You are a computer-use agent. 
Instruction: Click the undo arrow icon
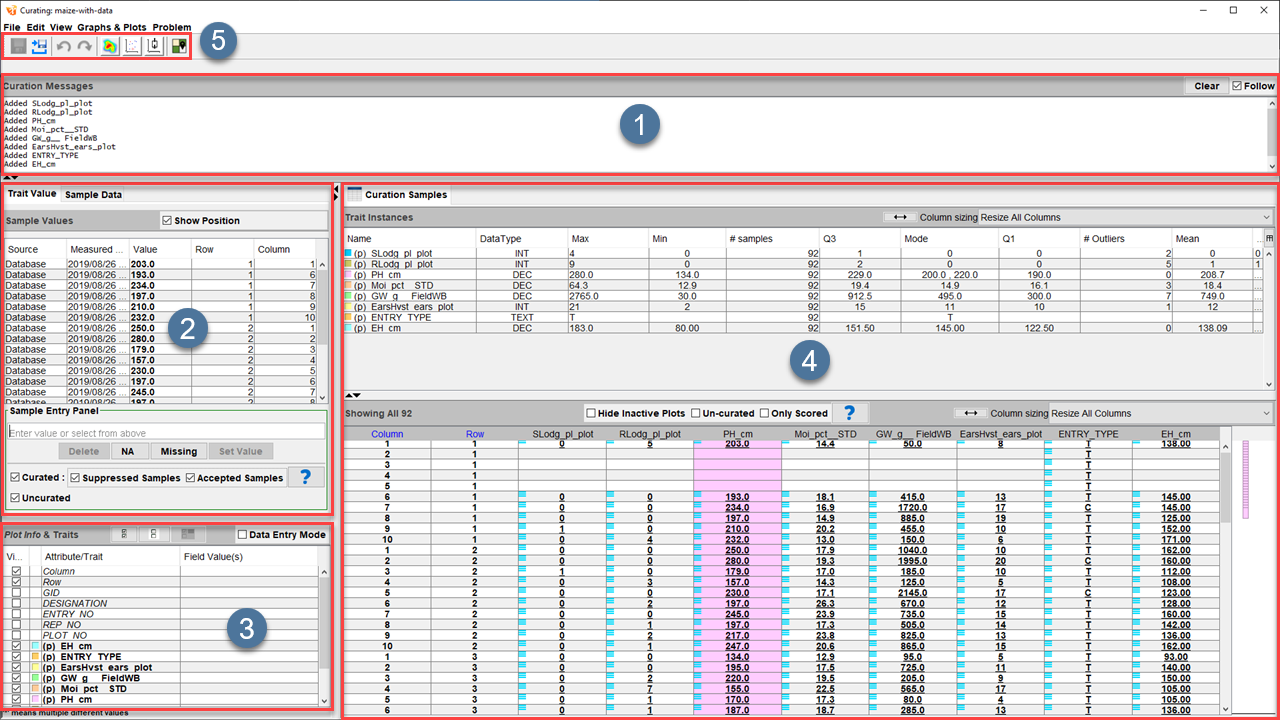tap(64, 46)
